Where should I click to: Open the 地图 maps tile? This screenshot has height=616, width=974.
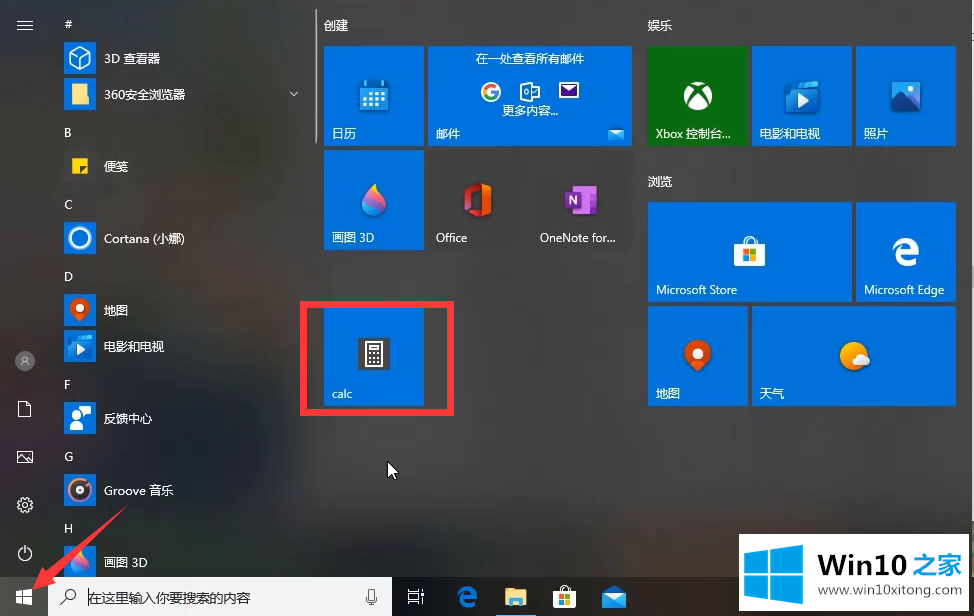698,356
